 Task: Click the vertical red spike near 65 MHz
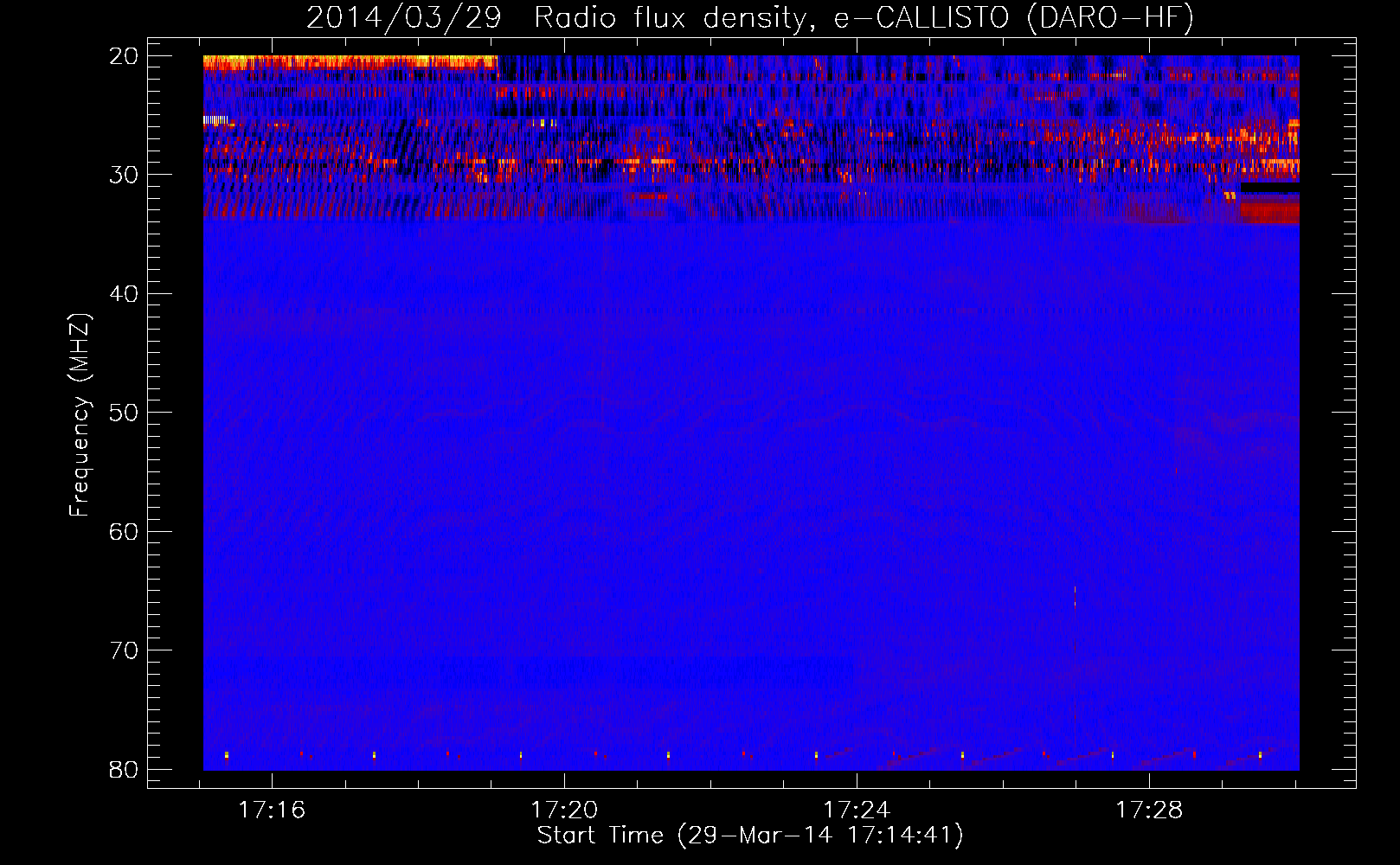(x=1076, y=597)
